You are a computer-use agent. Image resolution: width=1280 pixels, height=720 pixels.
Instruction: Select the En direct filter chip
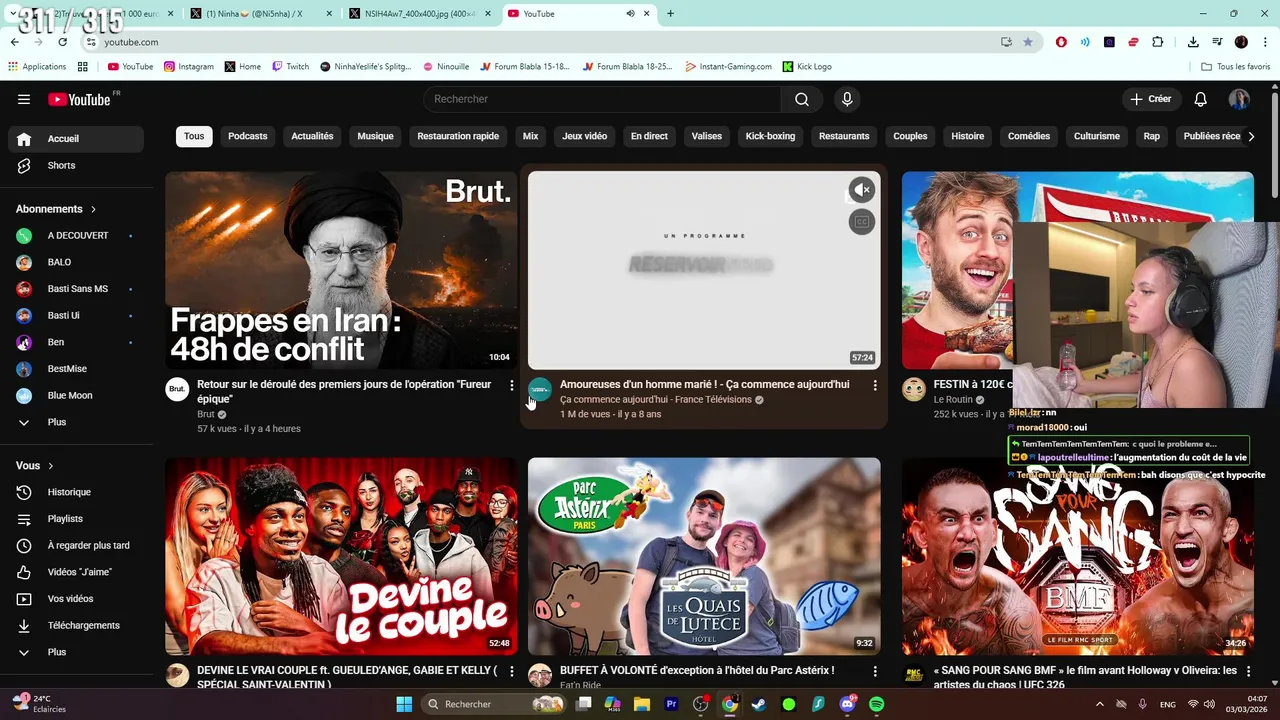pyautogui.click(x=649, y=136)
